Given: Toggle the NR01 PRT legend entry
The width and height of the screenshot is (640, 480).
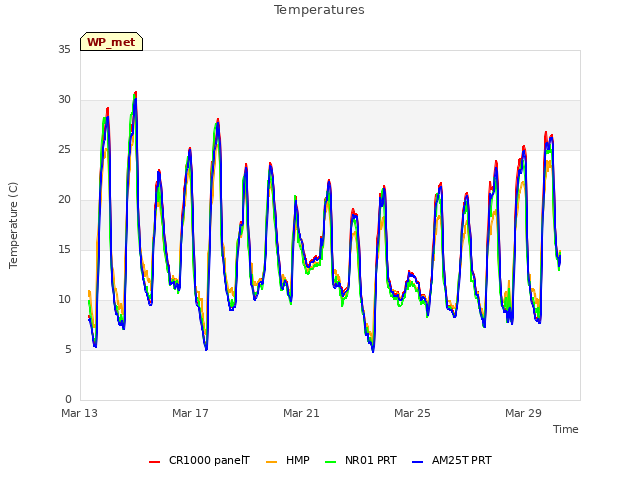Looking at the screenshot, I should 361,460.
